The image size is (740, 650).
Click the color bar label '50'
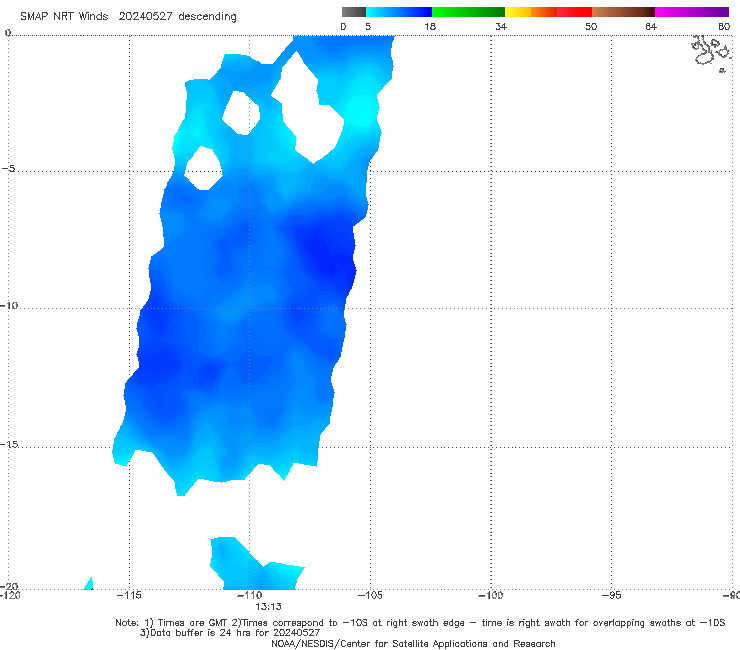591,26
